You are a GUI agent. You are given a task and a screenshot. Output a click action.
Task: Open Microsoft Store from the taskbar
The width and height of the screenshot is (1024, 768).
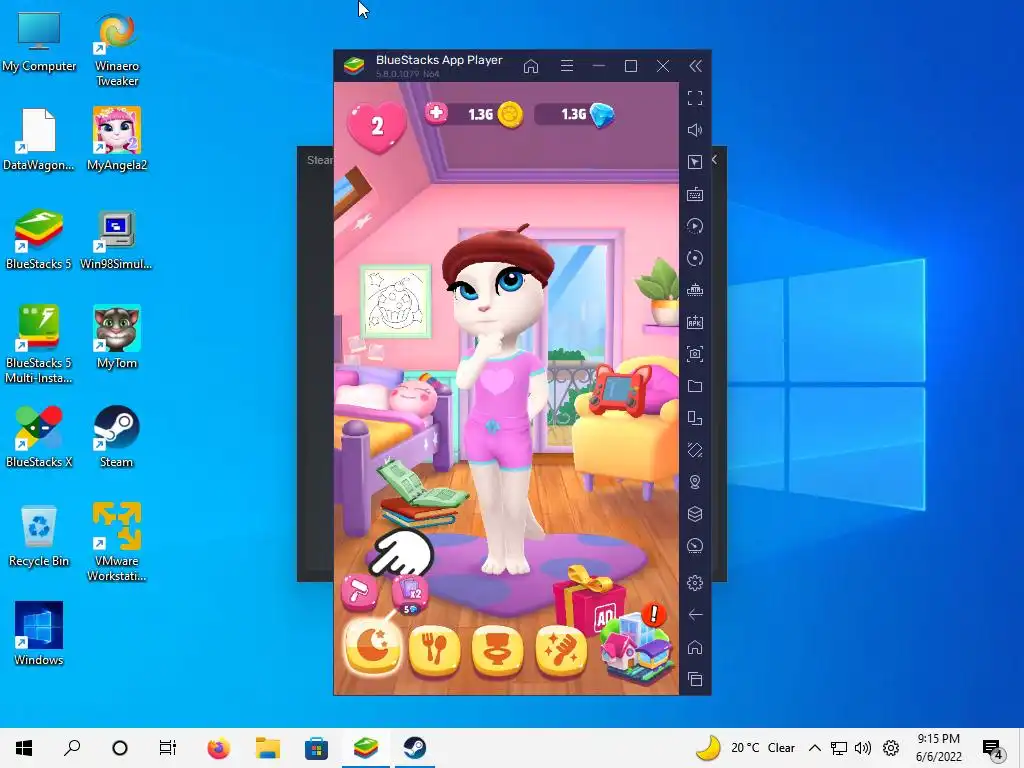[x=316, y=748]
